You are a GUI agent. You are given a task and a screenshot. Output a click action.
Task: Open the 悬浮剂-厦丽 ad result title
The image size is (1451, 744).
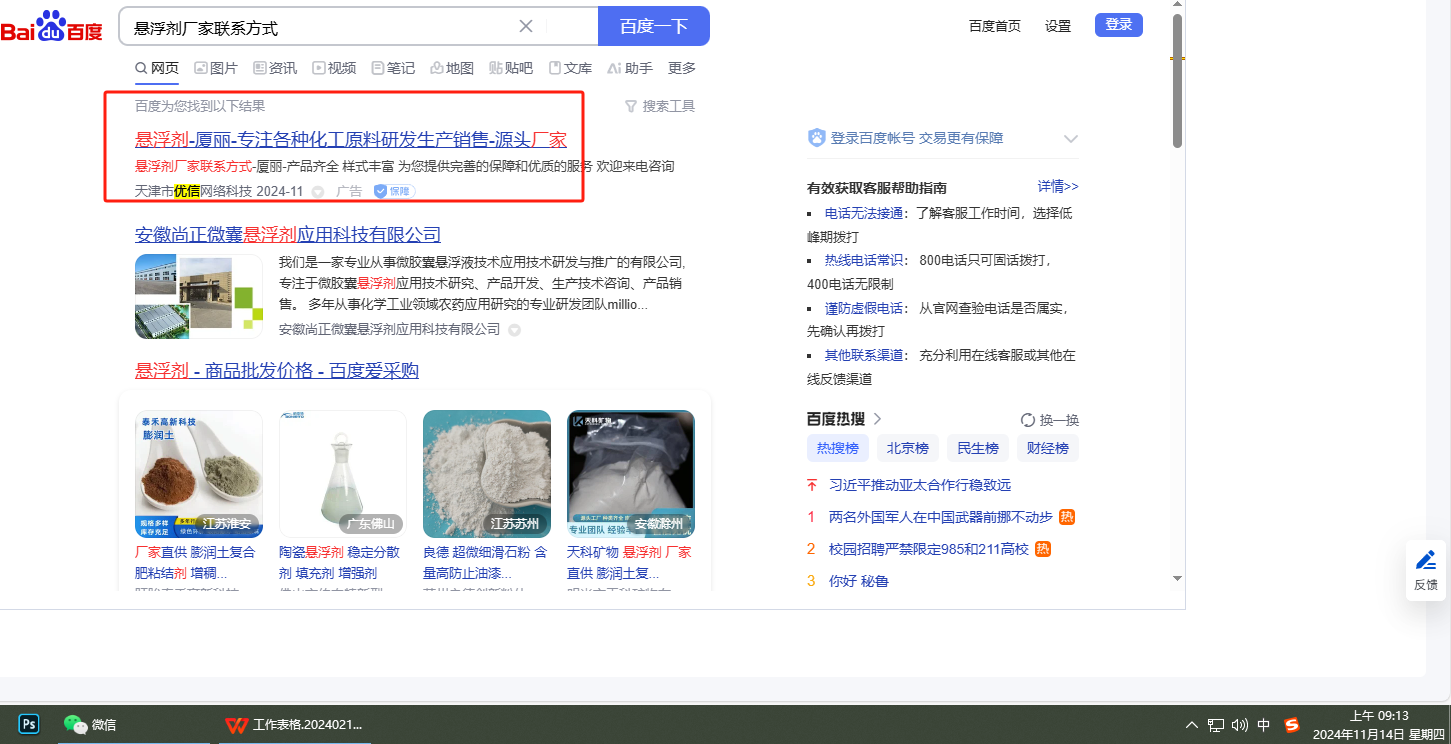tap(351, 139)
